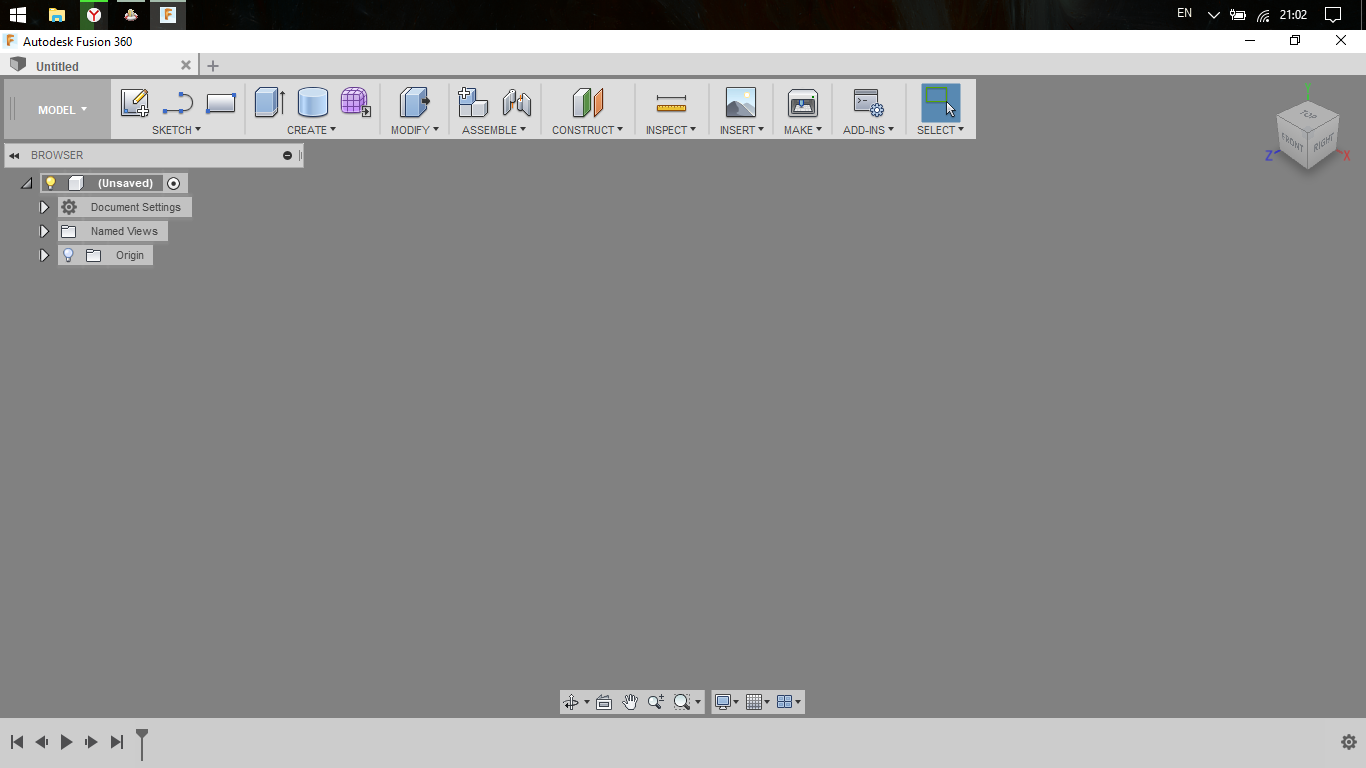1366x768 pixels.
Task: Open a new document tab with plus button
Action: click(212, 65)
